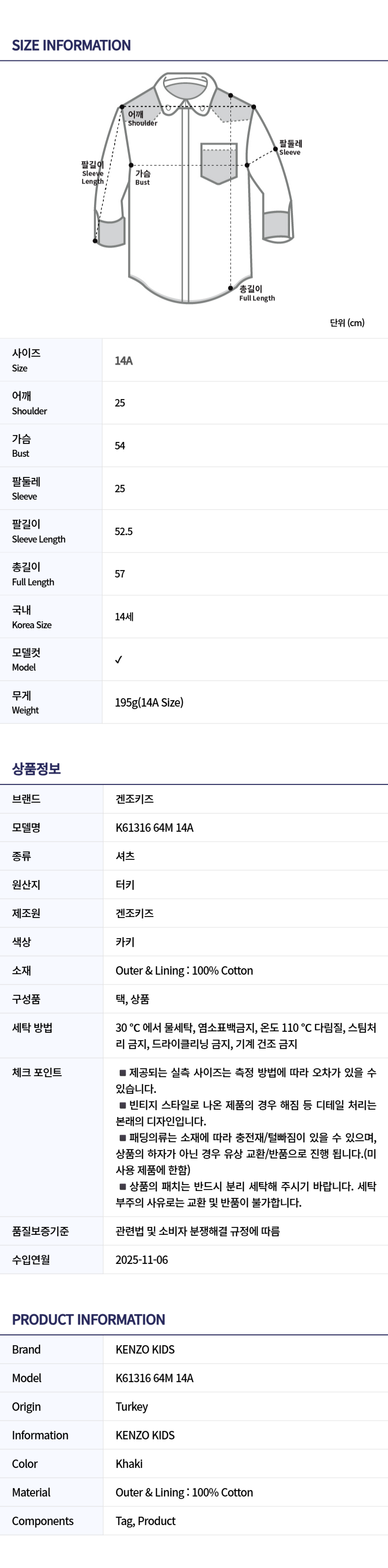This screenshot has width=388, height=1568.
Task: Click the PRODUCT INFORMATION heading
Action: [88, 1320]
